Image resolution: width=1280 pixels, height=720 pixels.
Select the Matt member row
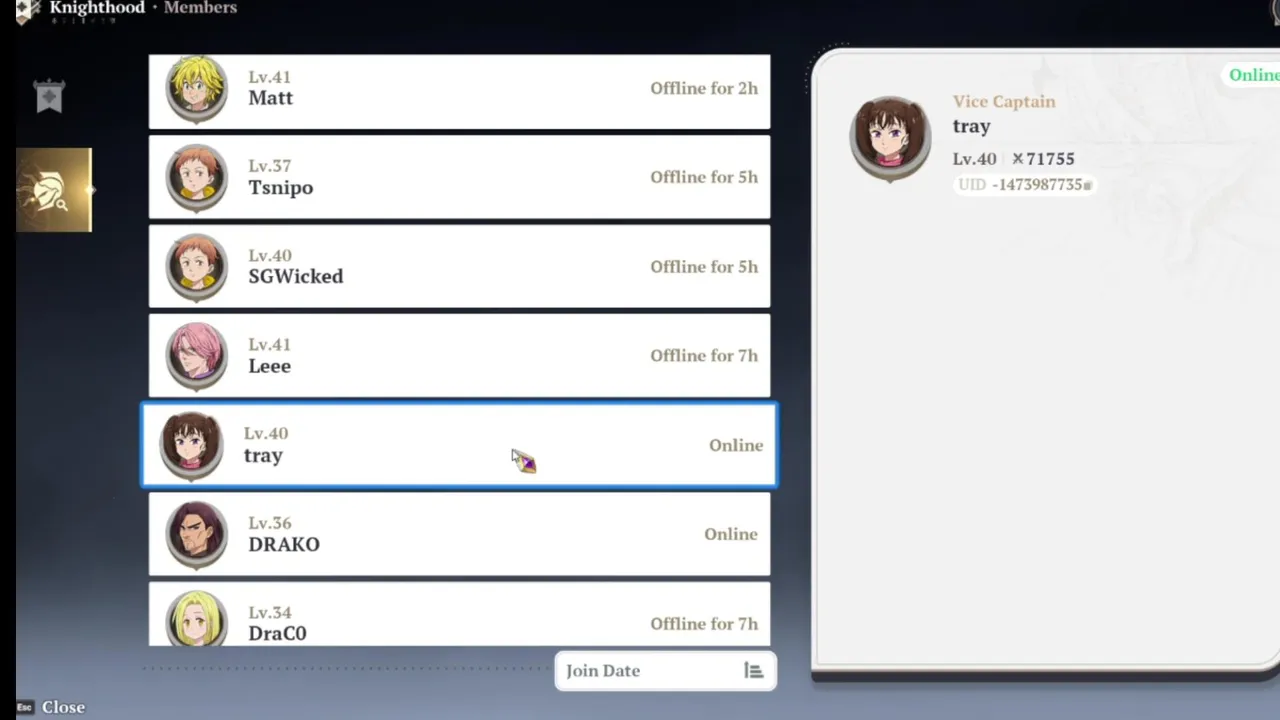coord(459,91)
